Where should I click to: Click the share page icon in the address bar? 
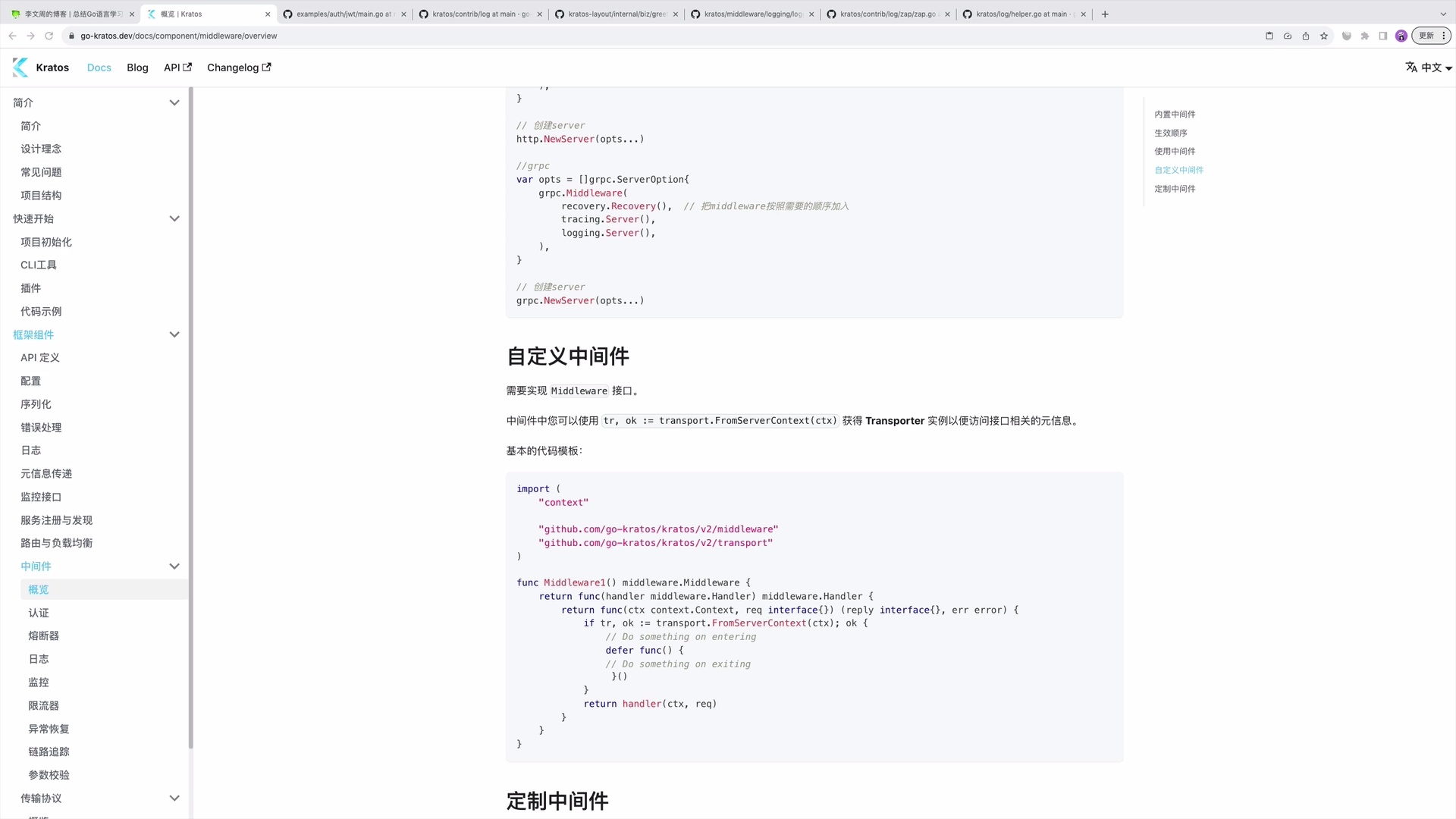point(1306,36)
